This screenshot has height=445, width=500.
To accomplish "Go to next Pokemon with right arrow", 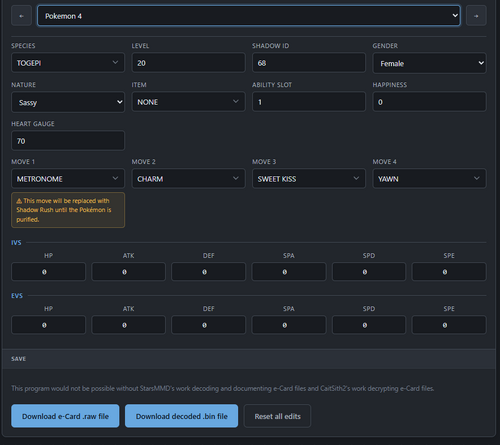I will pyautogui.click(x=476, y=16).
